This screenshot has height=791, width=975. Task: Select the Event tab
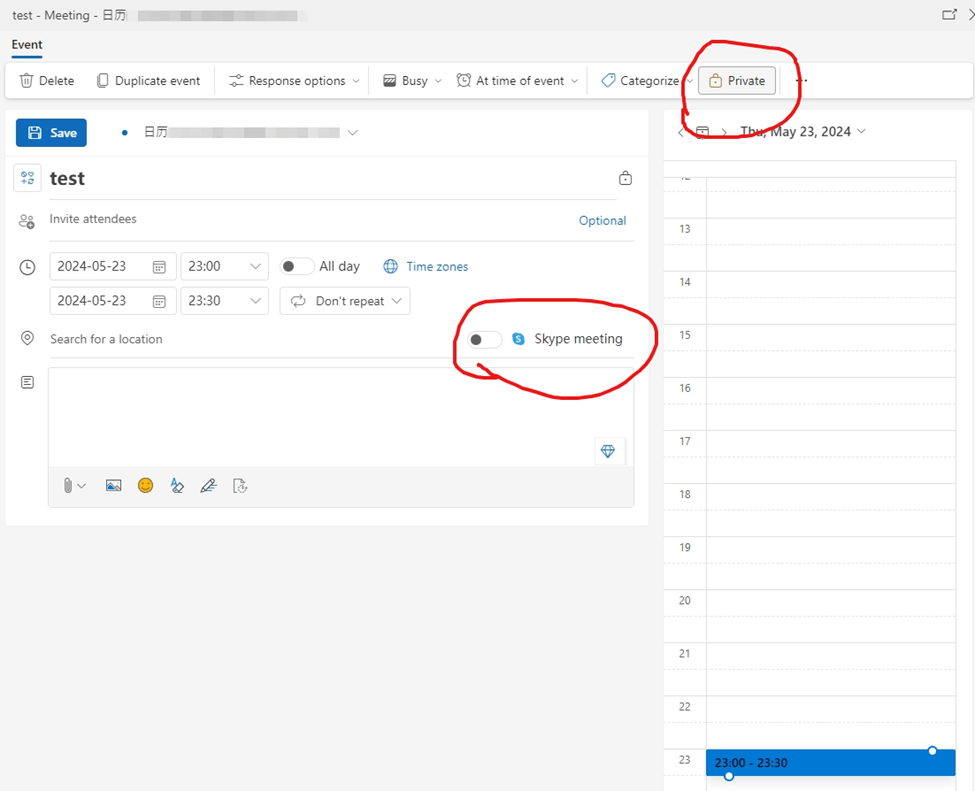(x=27, y=45)
